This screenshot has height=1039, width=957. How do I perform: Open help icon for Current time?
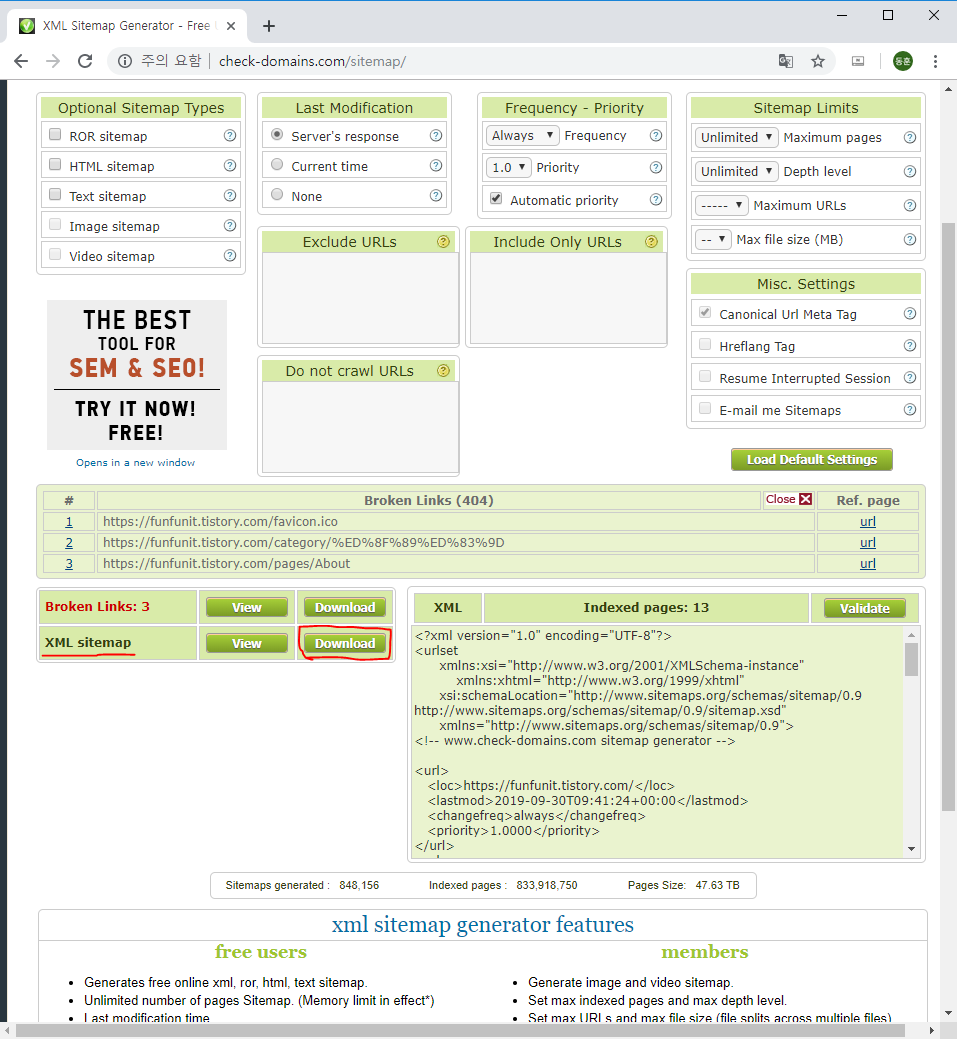point(436,165)
